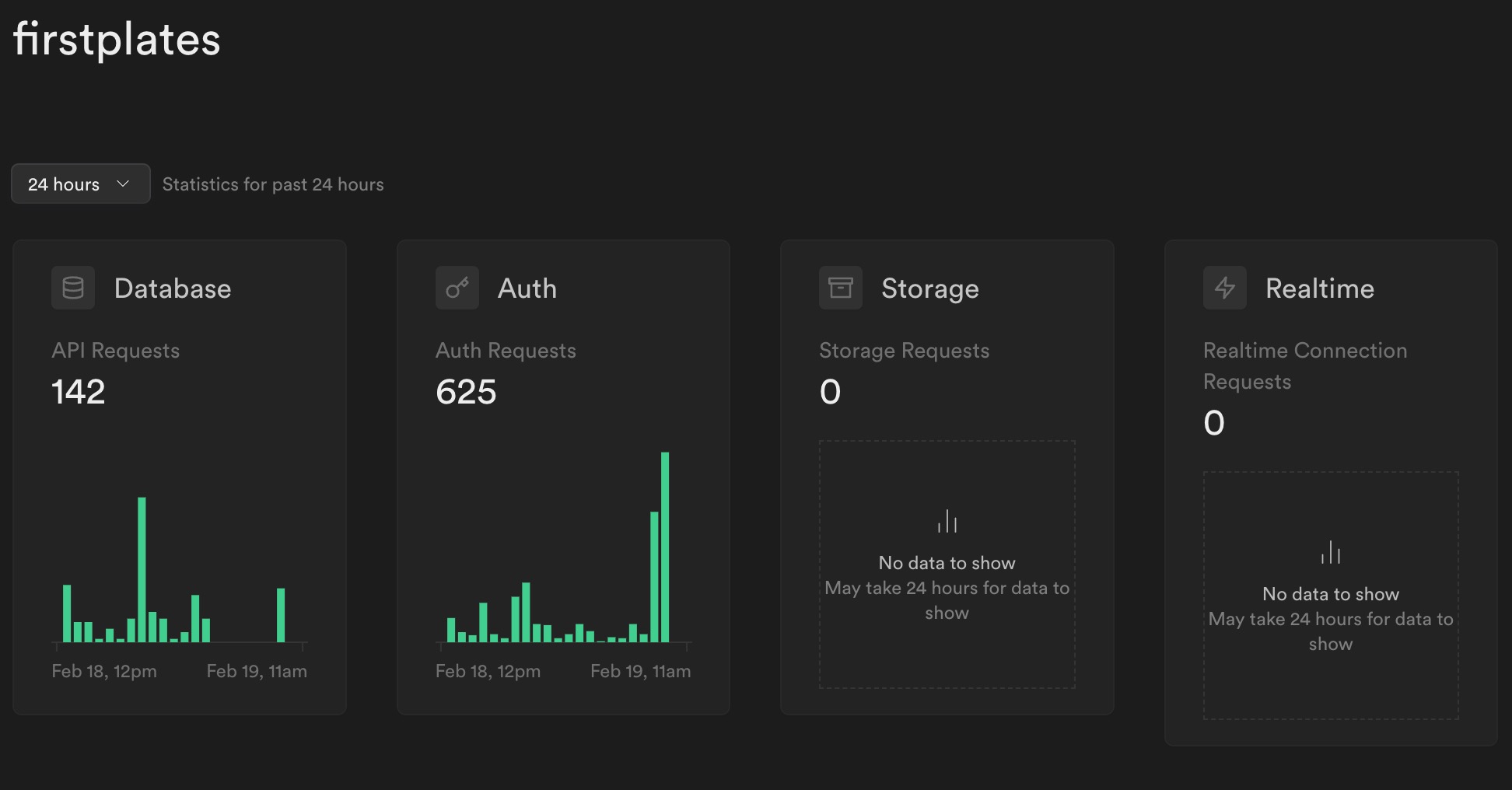Click the Storage Requests label
Screen dimensions: 1512x790
(x=905, y=351)
